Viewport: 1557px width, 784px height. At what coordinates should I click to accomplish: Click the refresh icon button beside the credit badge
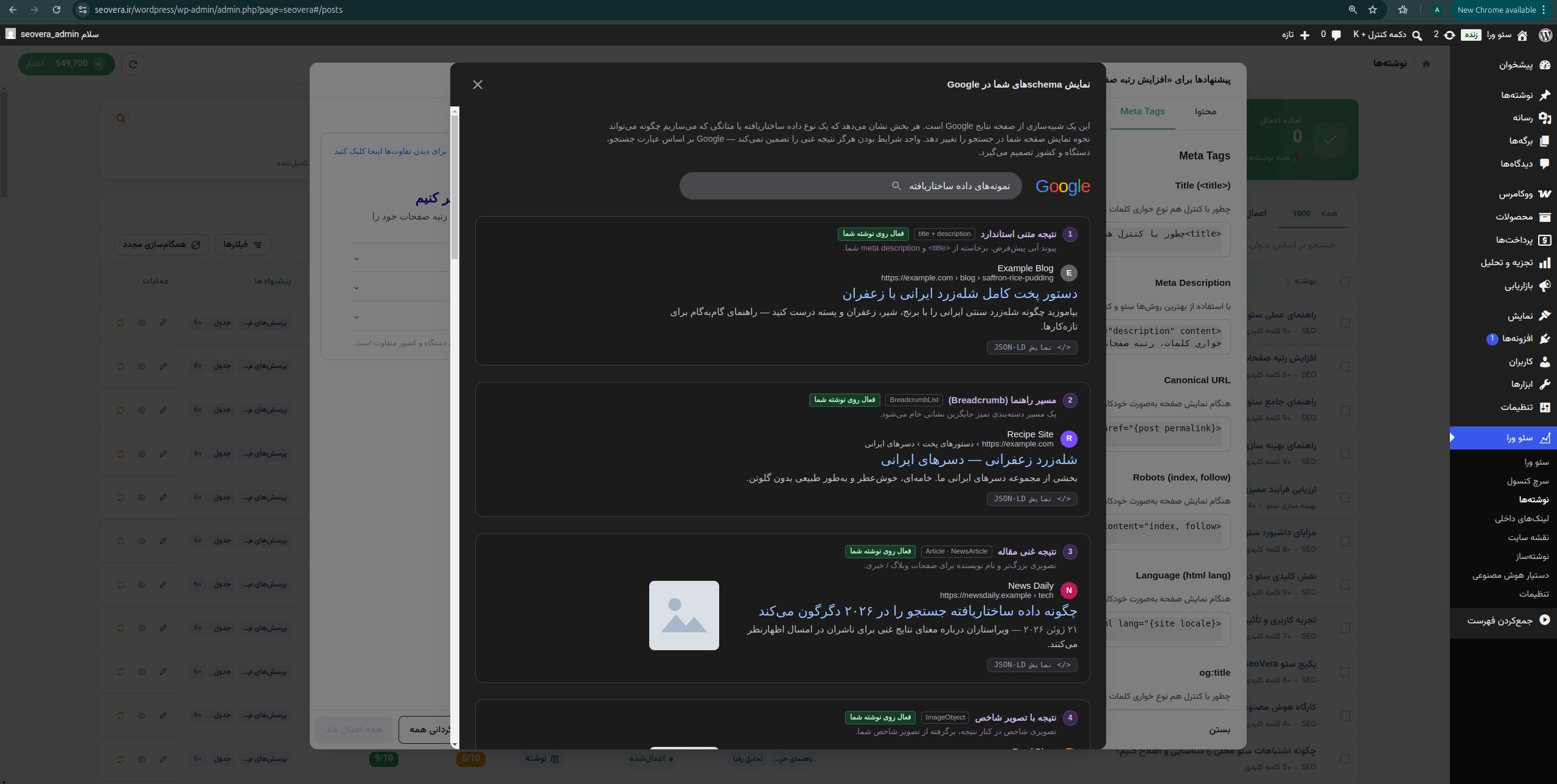click(133, 64)
